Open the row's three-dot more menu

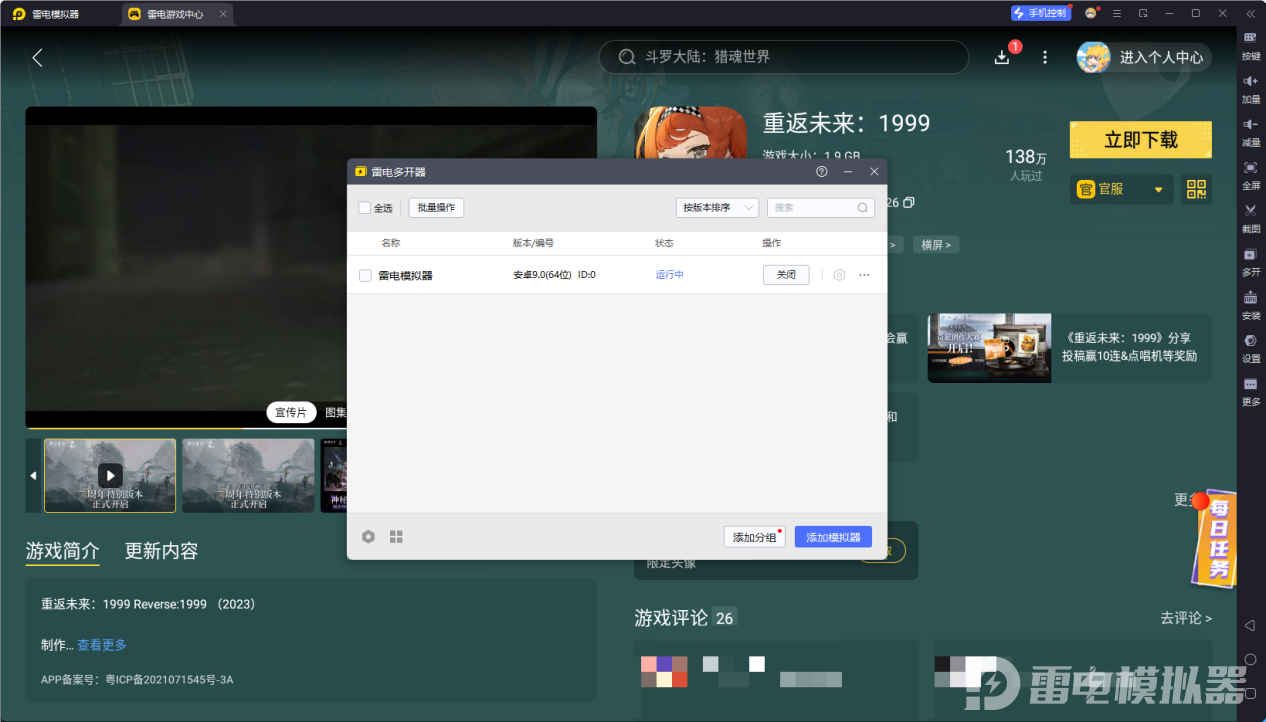click(x=864, y=275)
